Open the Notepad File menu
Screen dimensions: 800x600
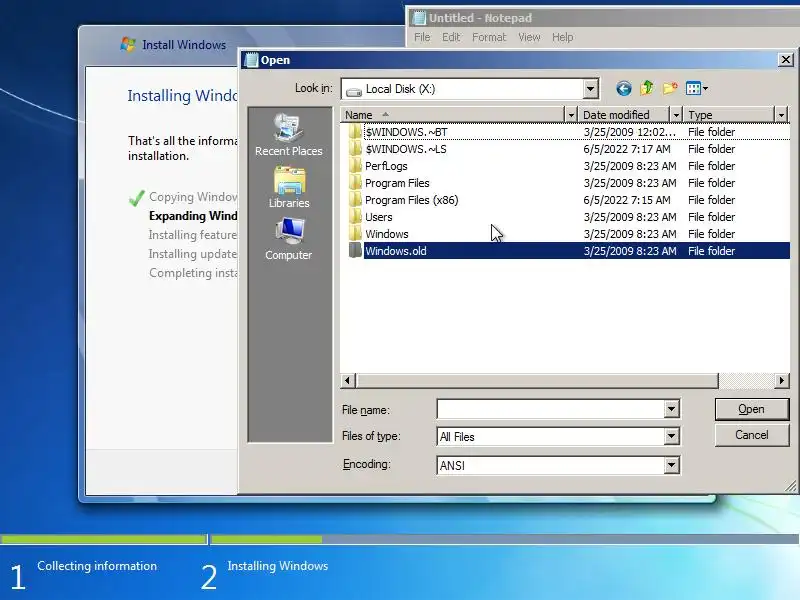tap(422, 37)
